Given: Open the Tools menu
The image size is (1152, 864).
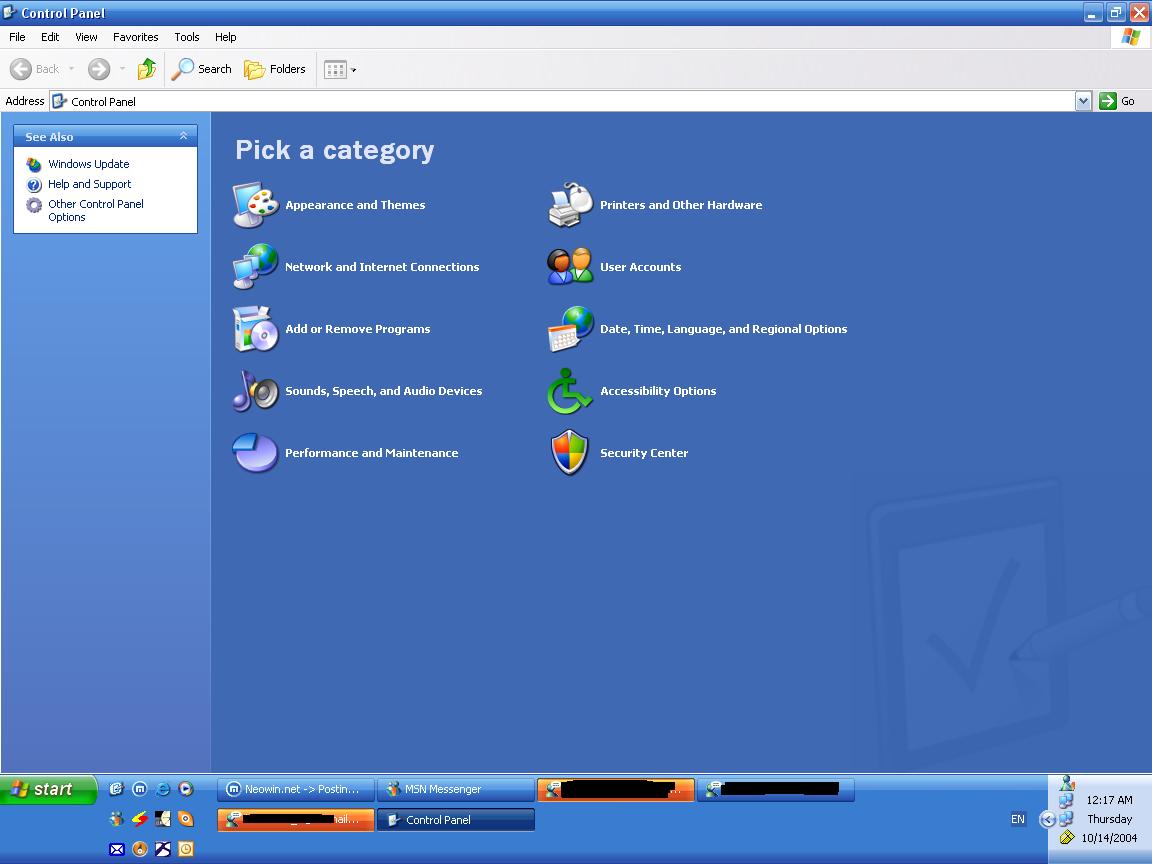Looking at the screenshot, I should coord(186,37).
